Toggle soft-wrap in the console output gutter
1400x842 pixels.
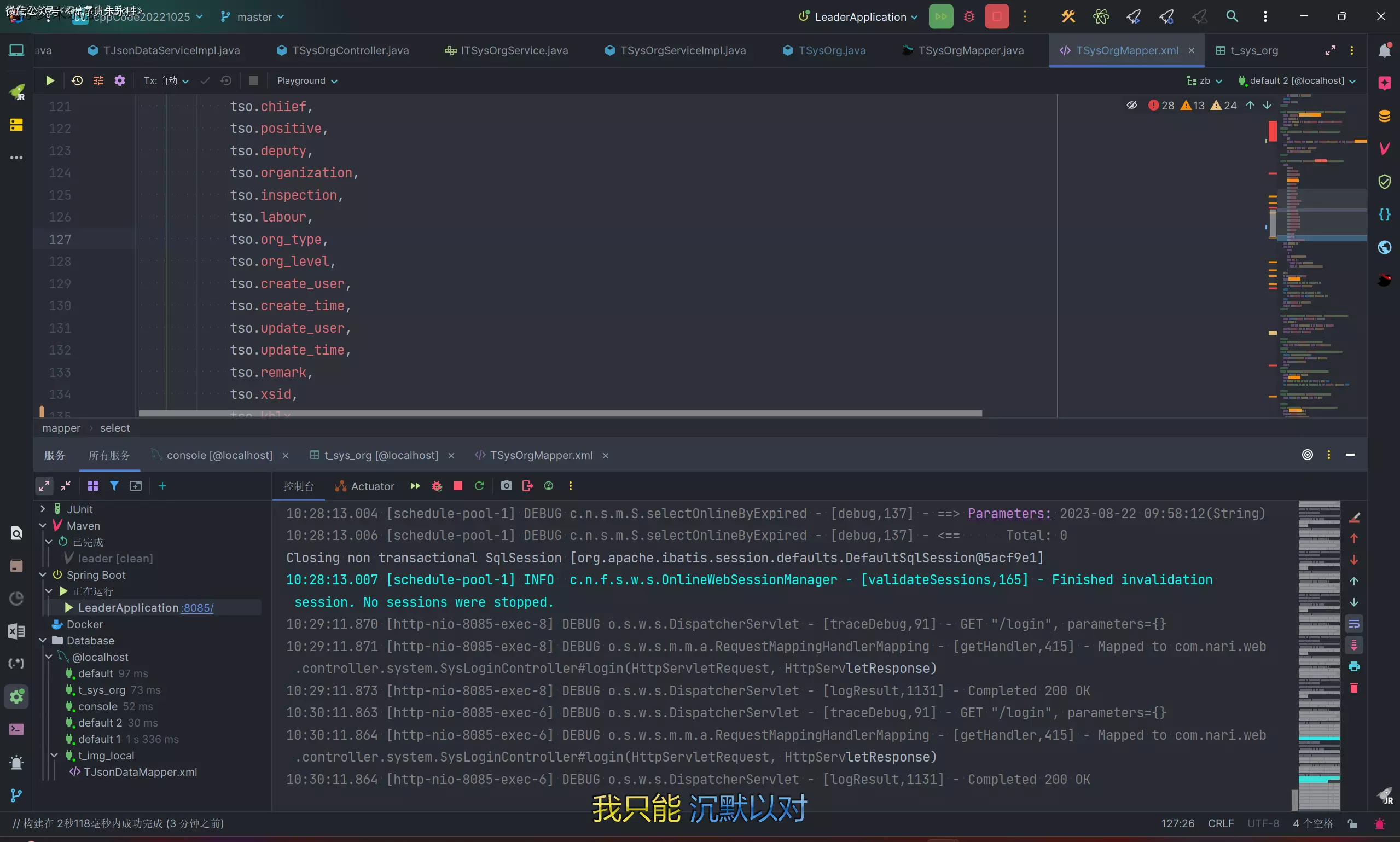1353,624
